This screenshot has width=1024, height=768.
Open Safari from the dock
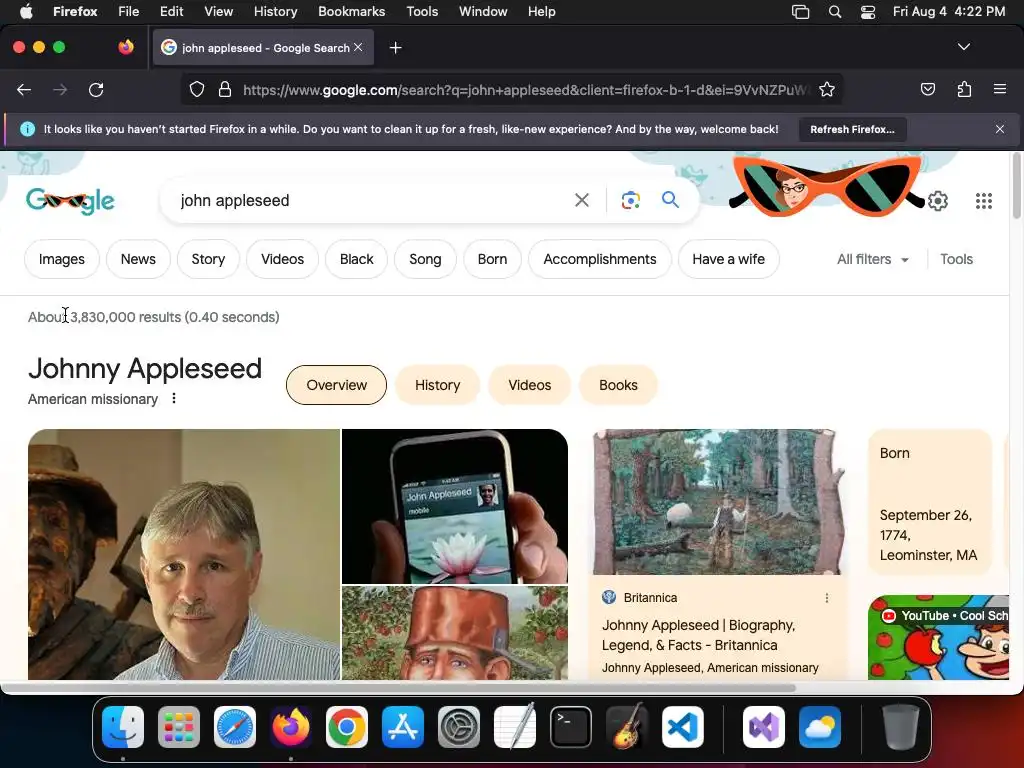click(234, 727)
